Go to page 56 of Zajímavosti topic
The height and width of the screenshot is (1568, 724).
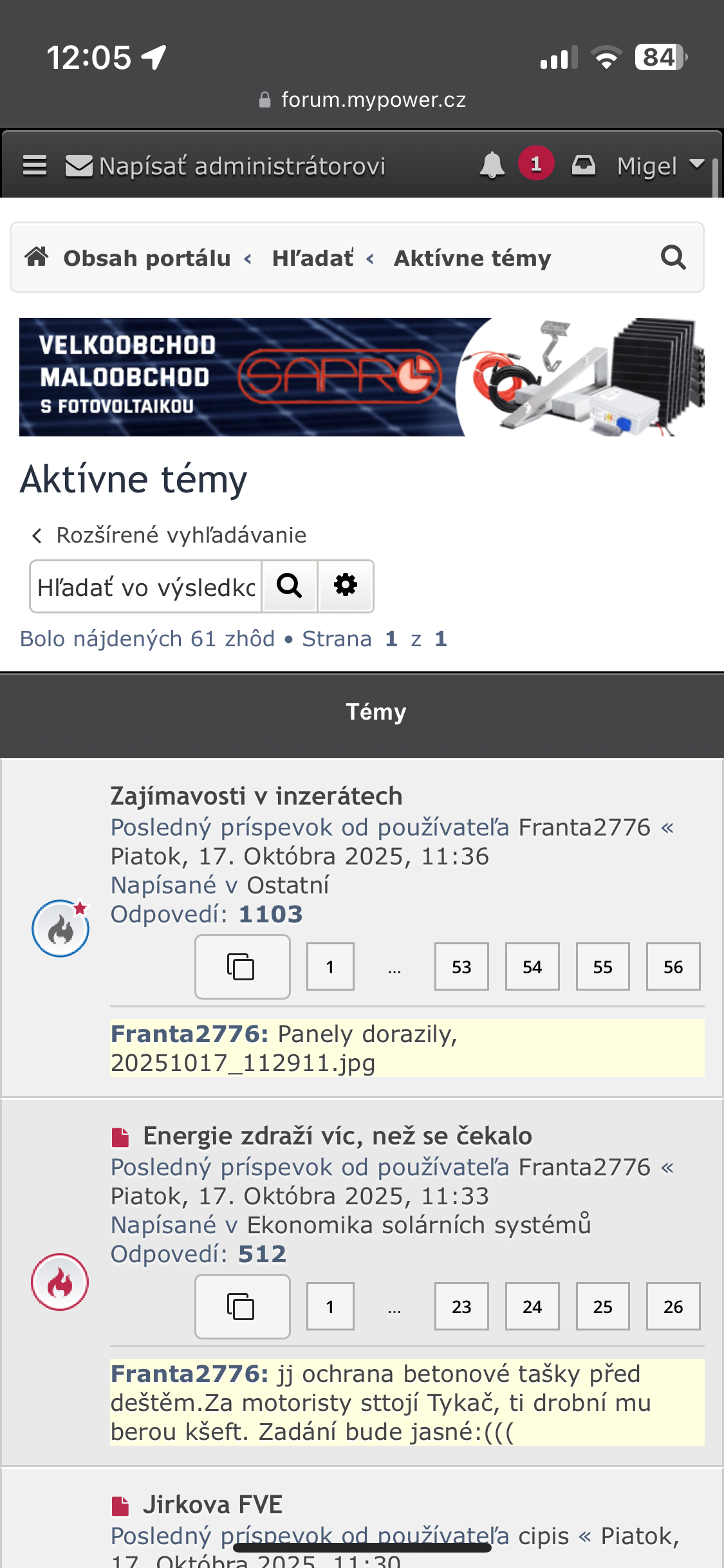point(673,967)
